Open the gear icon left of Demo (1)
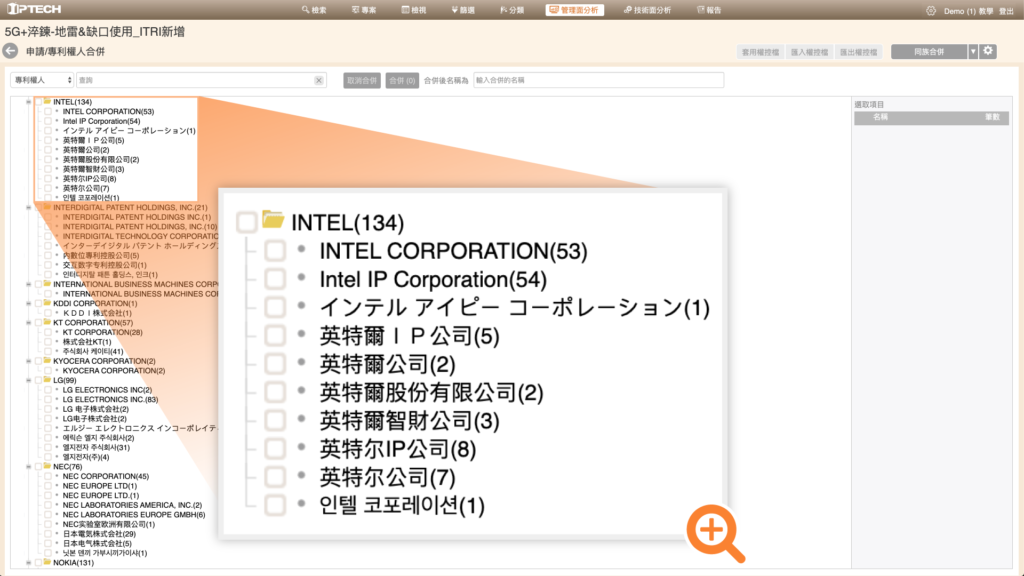Image resolution: width=1024 pixels, height=576 pixels. [931, 10]
